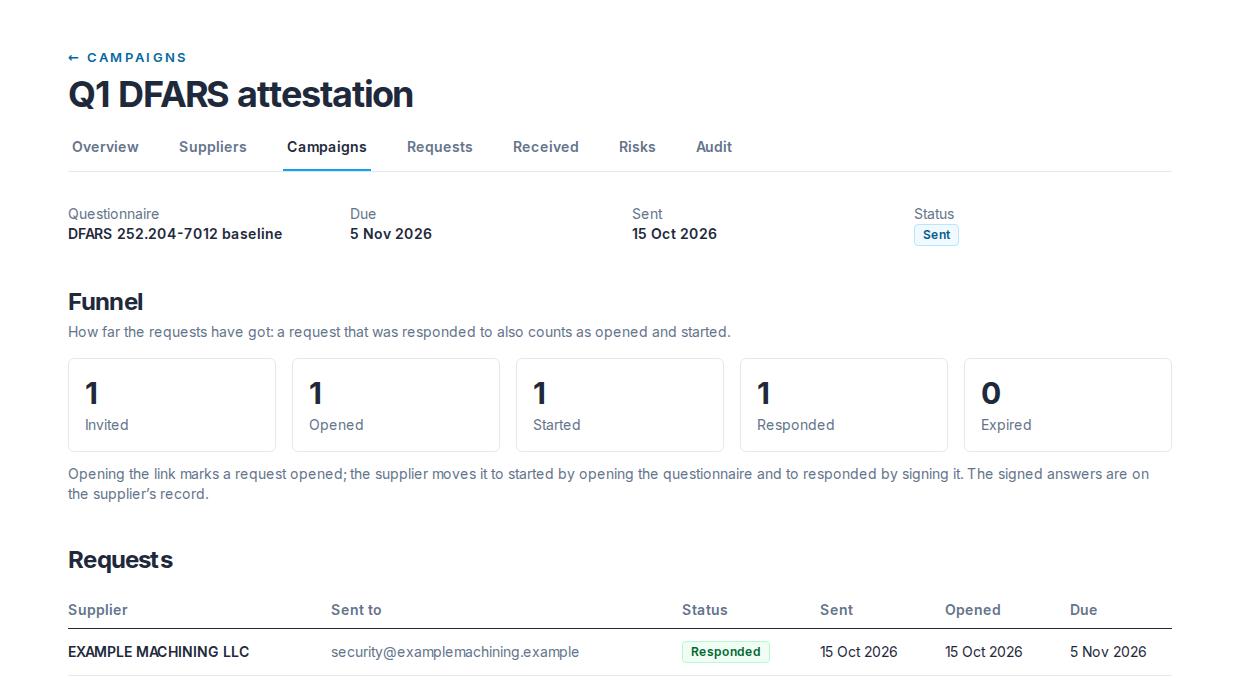The image size is (1240, 700).
Task: View the Audit tab
Action: (x=714, y=147)
